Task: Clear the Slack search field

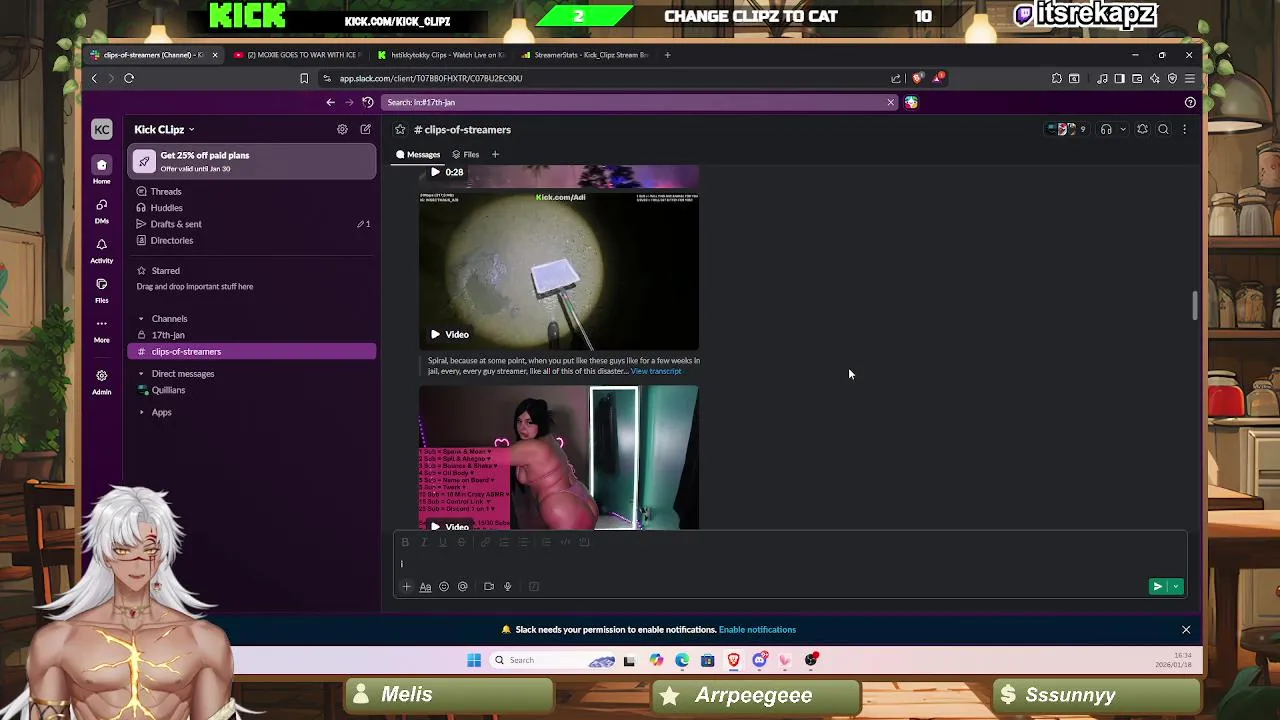Action: click(x=890, y=102)
